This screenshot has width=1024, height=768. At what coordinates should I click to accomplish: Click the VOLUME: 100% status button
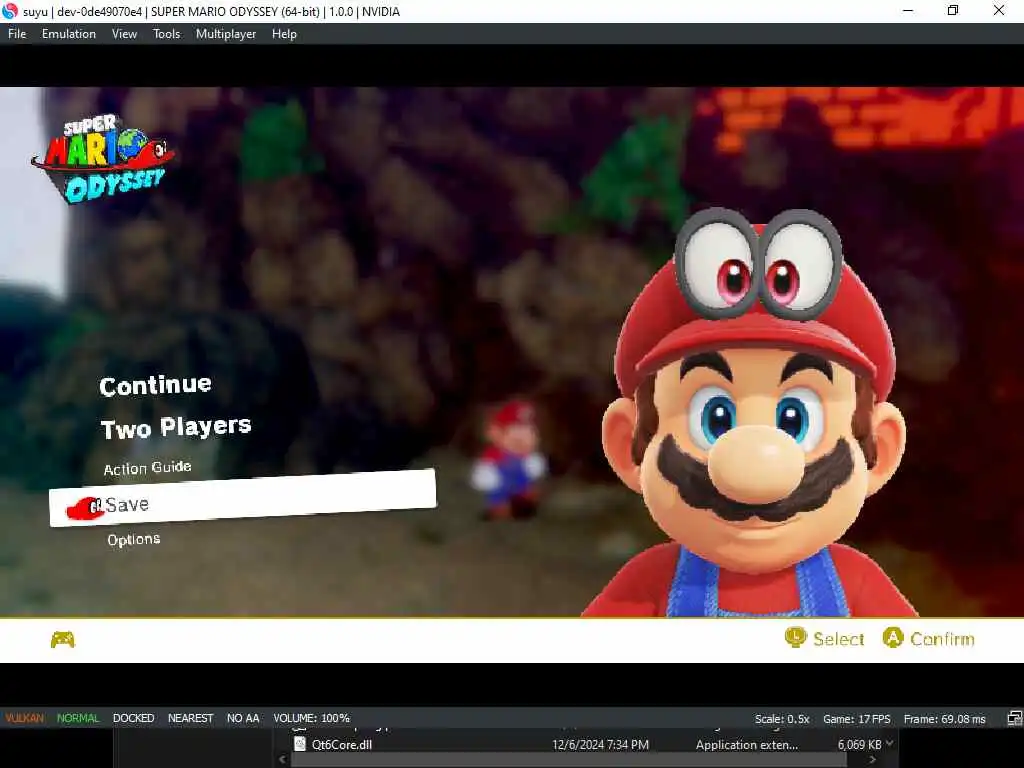(x=312, y=718)
